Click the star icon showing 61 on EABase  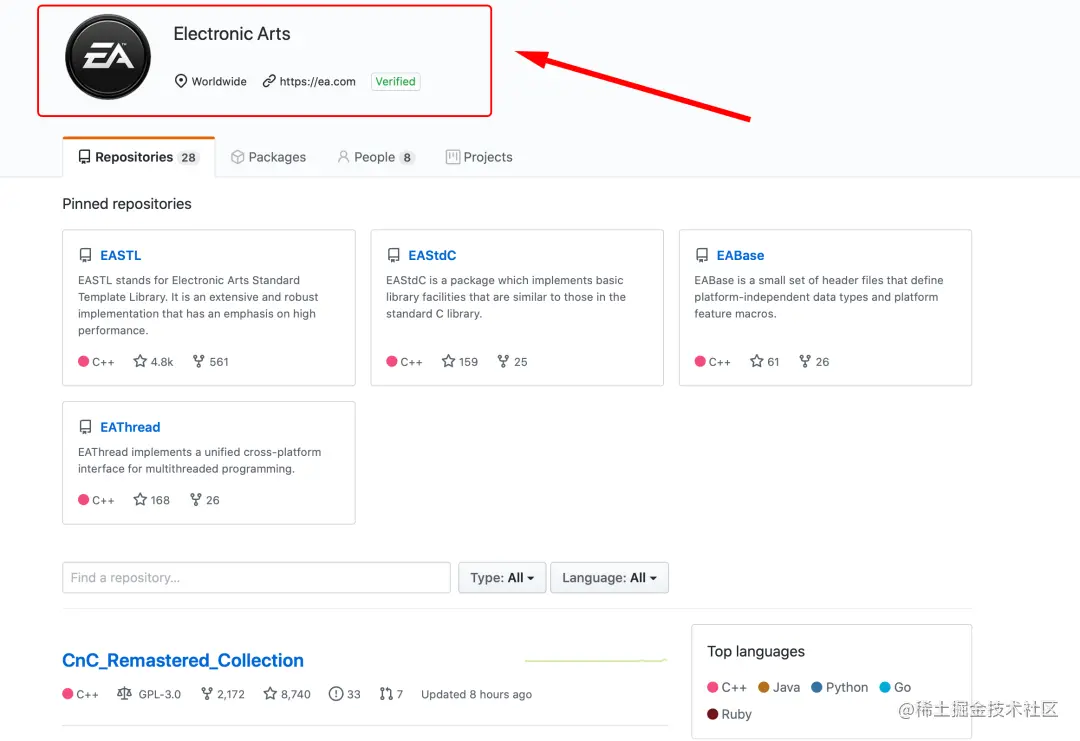click(x=756, y=361)
